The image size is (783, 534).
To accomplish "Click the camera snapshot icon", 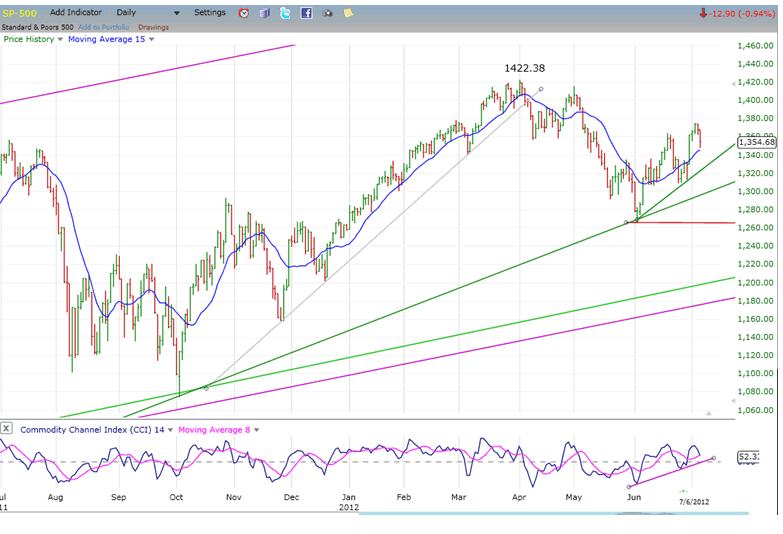I will tap(327, 13).
